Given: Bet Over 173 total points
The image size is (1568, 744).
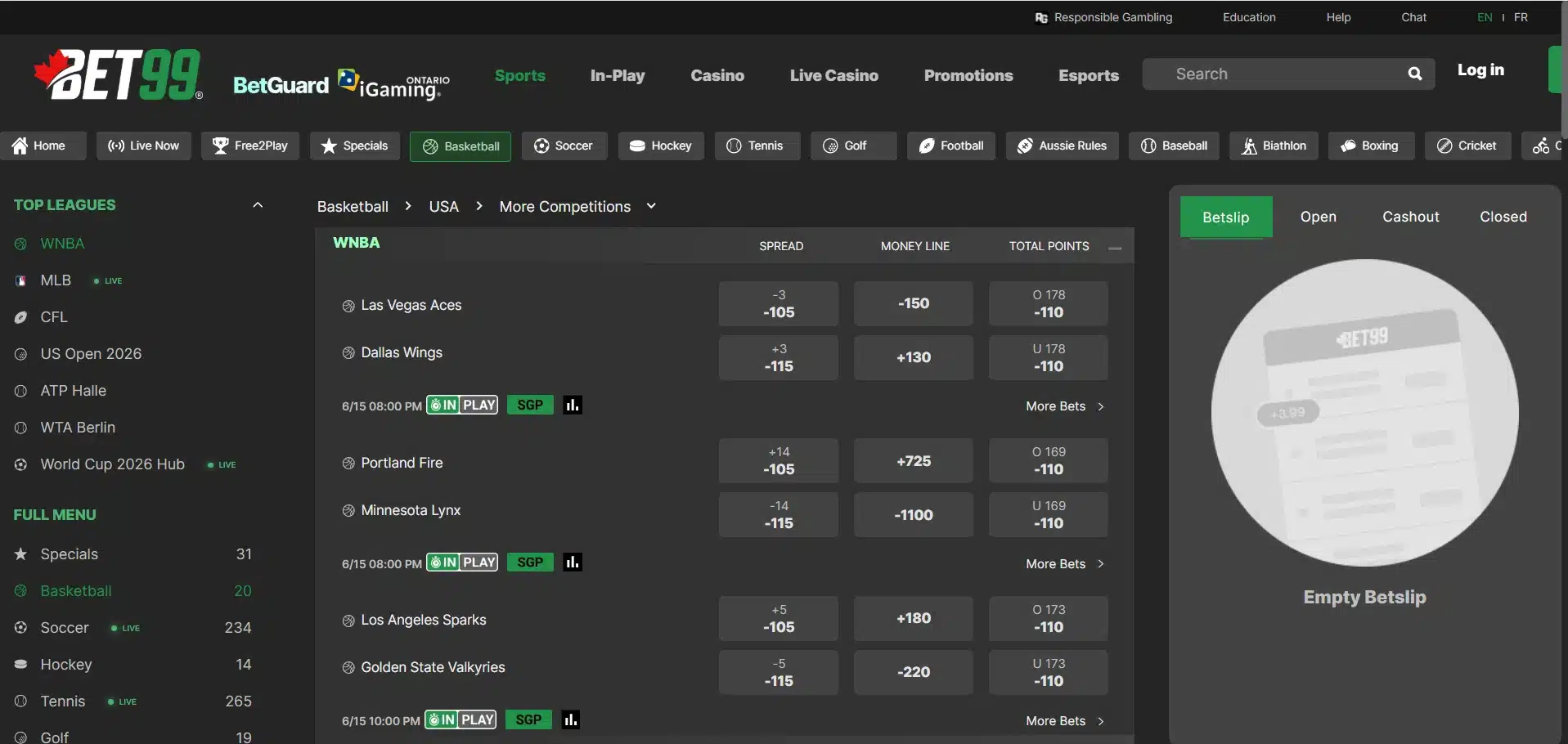Looking at the screenshot, I should click(x=1049, y=618).
